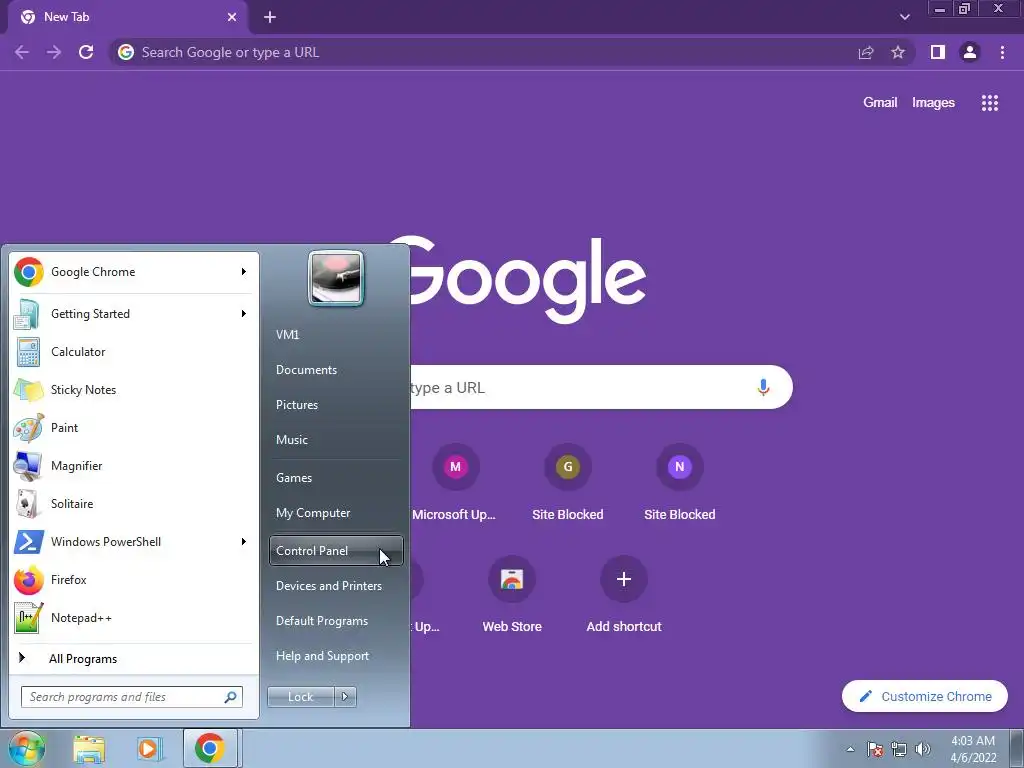
Task: Expand Getting Started submenu arrow
Action: pyautogui.click(x=244, y=313)
